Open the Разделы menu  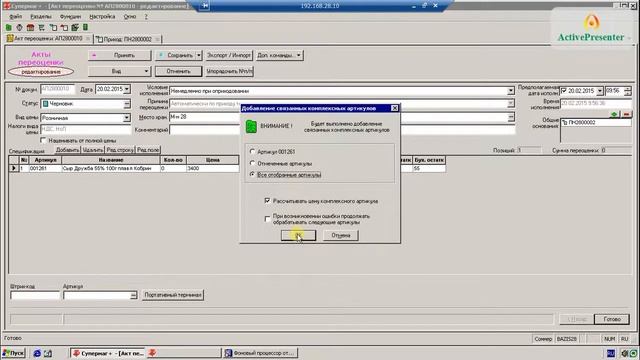point(41,16)
